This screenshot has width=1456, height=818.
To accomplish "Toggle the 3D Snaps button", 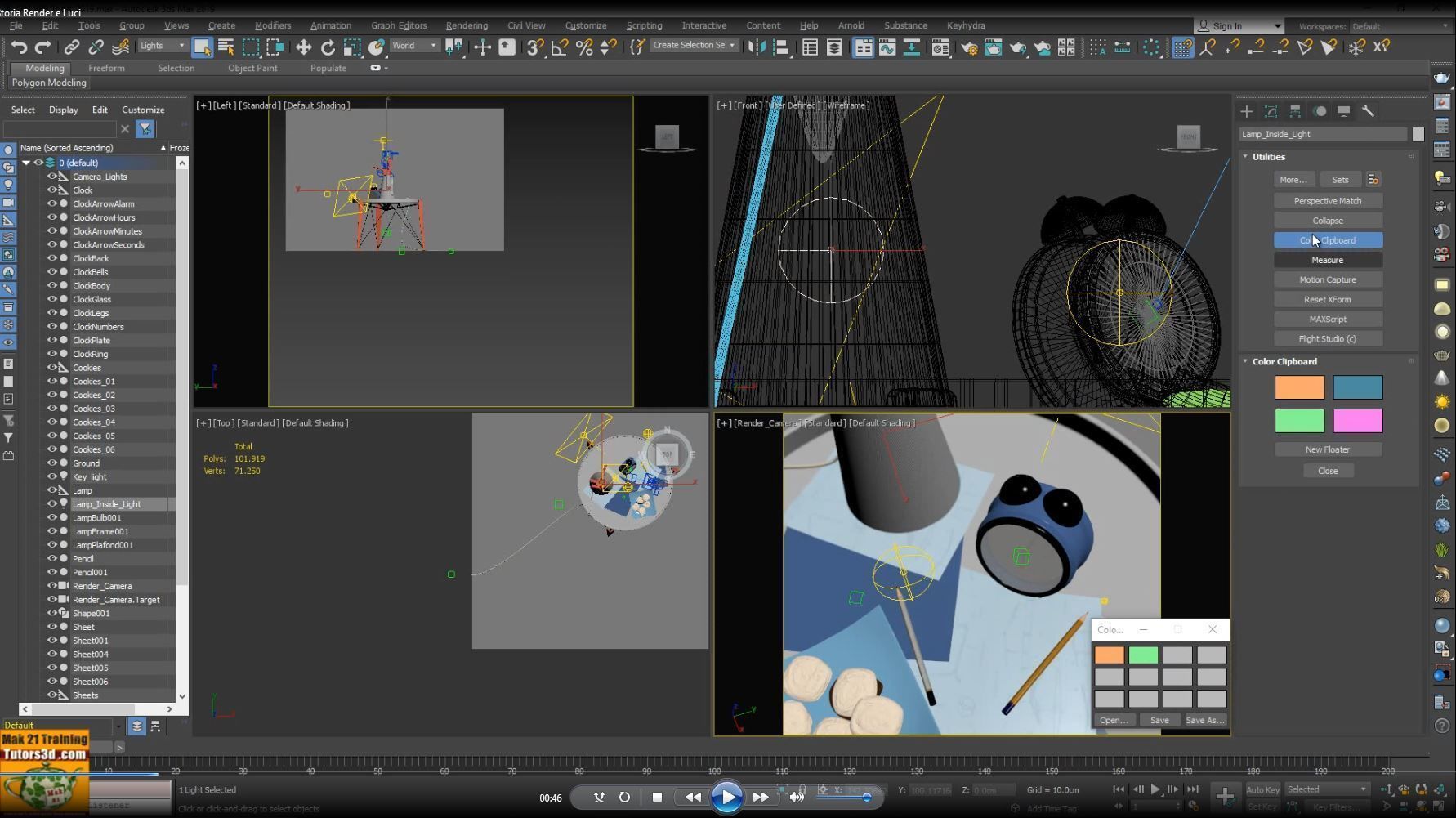I will tap(535, 47).
